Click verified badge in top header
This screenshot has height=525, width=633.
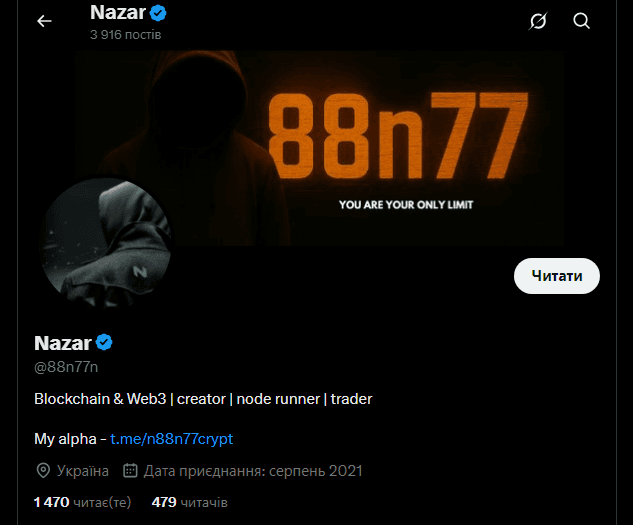pyautogui.click(x=158, y=13)
